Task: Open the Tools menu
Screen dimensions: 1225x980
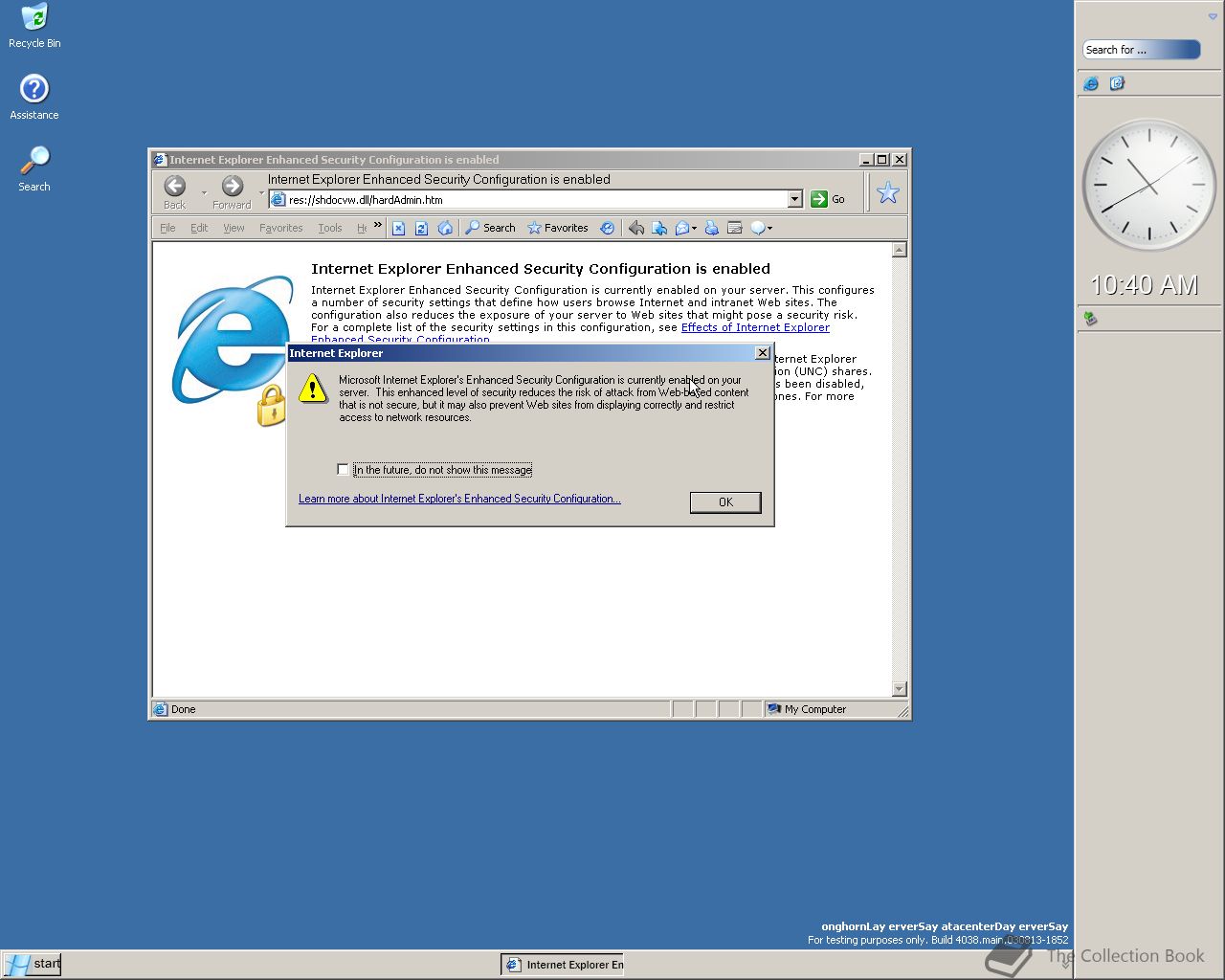Action: (329, 228)
